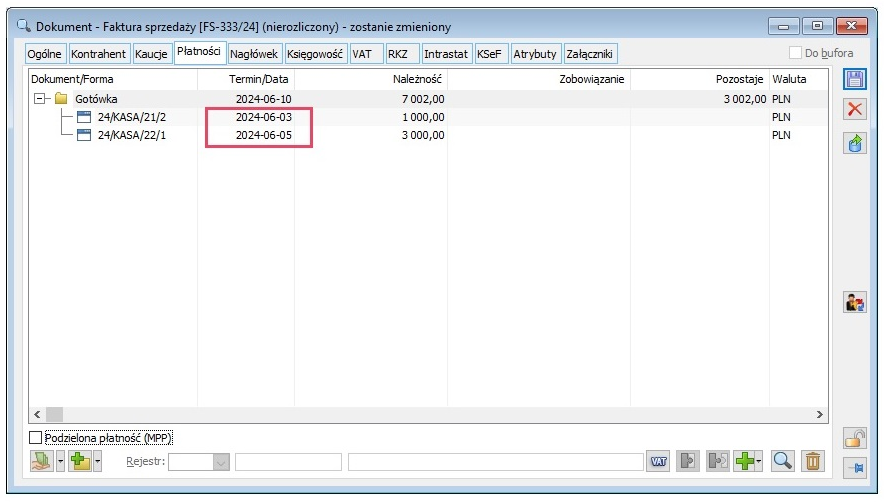Screen dimensions: 884x502
Task: Click the padlock icon on right sidebar
Action: (x=855, y=438)
